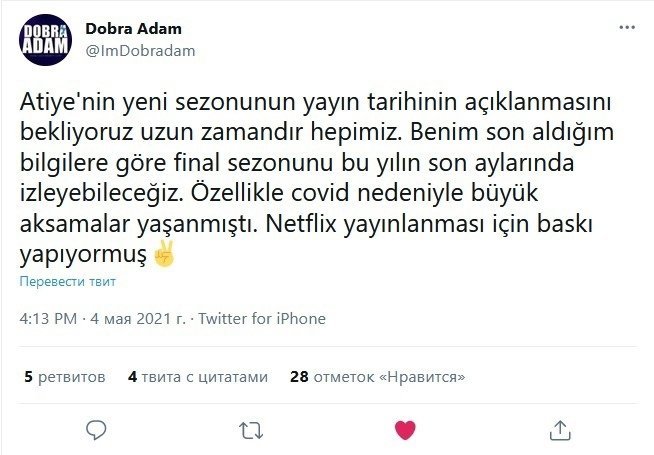Show the 4 твита с цитатами
This screenshot has height=455, width=654.
coord(198,377)
